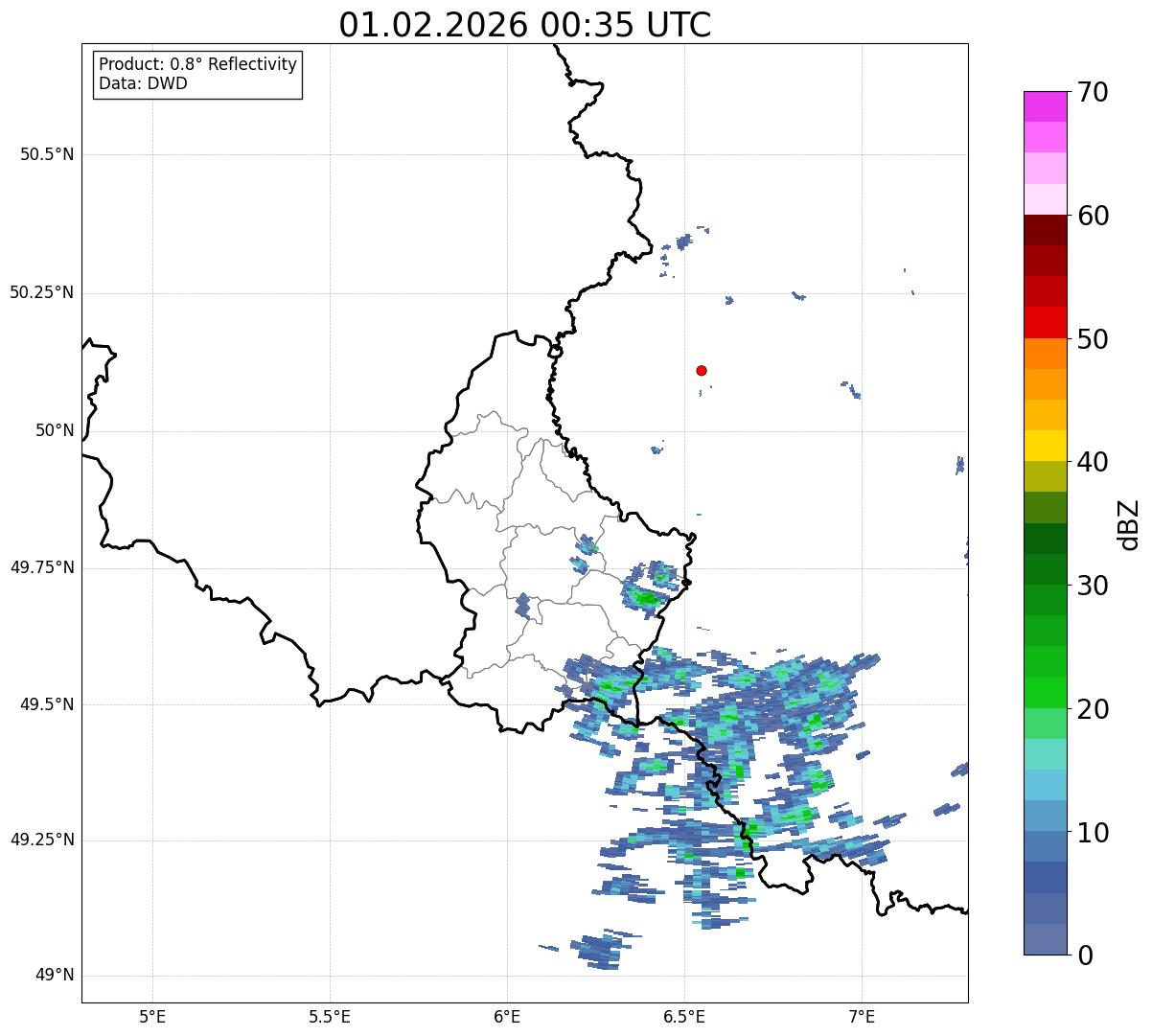Click the longitude label 5.5°E
1152x1036 pixels.
click(x=330, y=1016)
